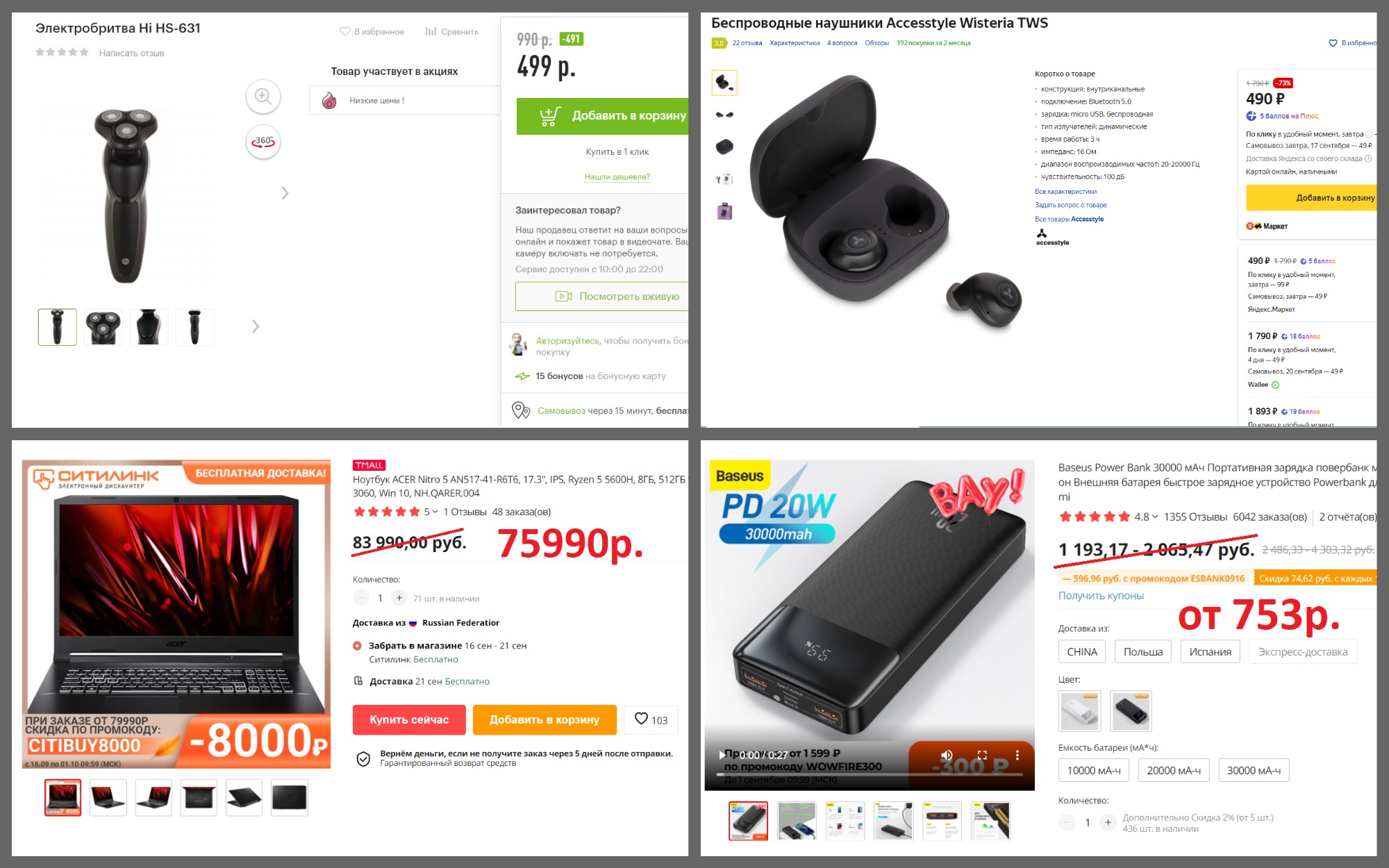Switch to the Обзоры tab
Screen dimensions: 1389x868
point(876,43)
